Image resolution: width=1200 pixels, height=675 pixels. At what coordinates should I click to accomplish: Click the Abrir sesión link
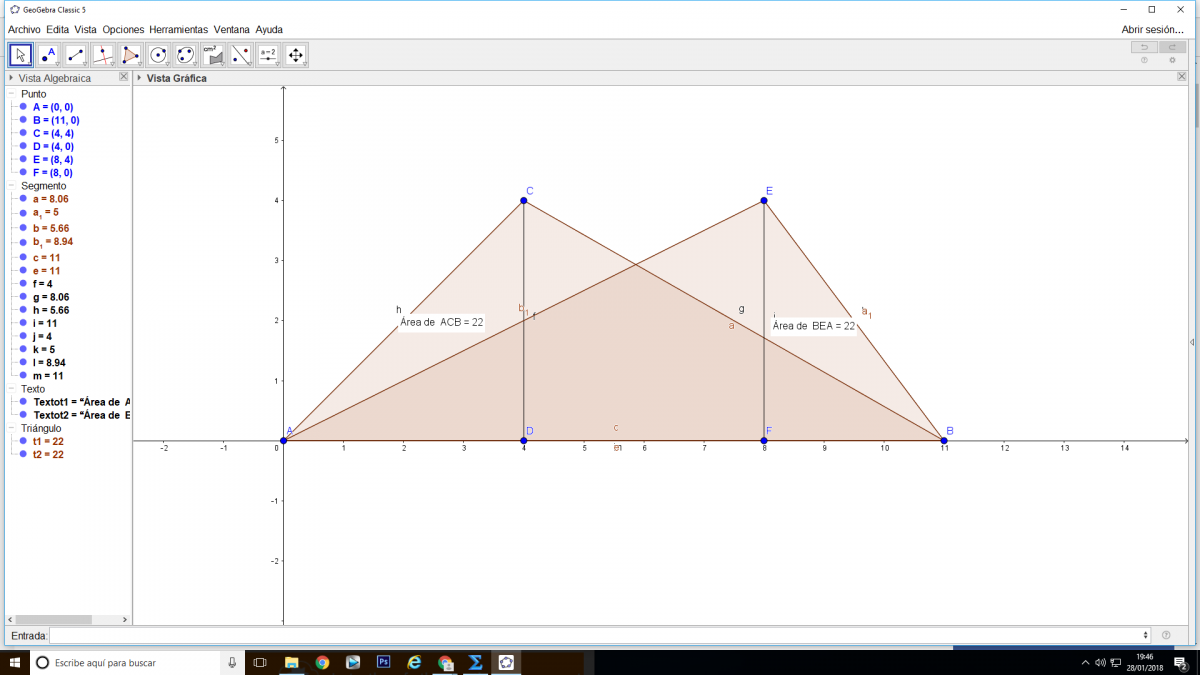(1152, 30)
